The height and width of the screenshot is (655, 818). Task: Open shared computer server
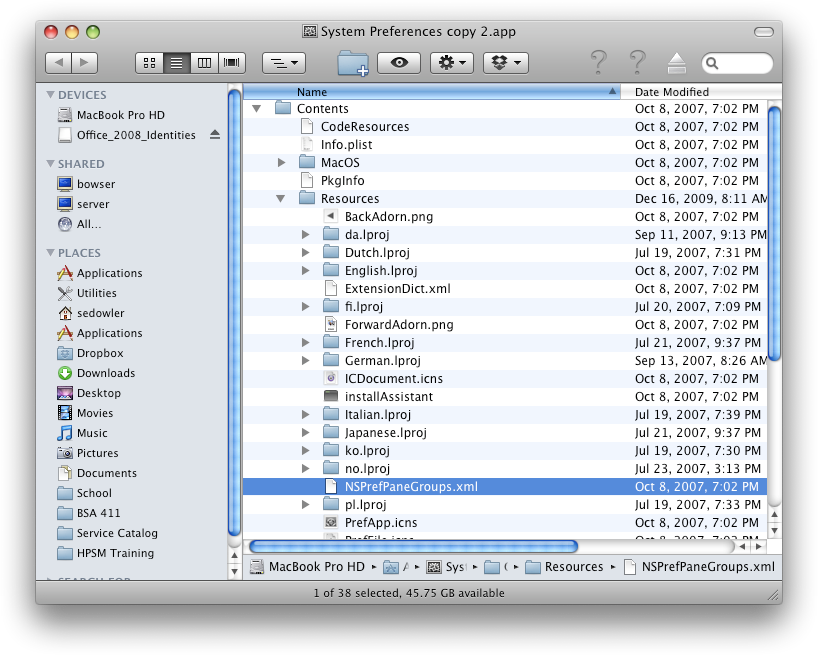[93, 204]
